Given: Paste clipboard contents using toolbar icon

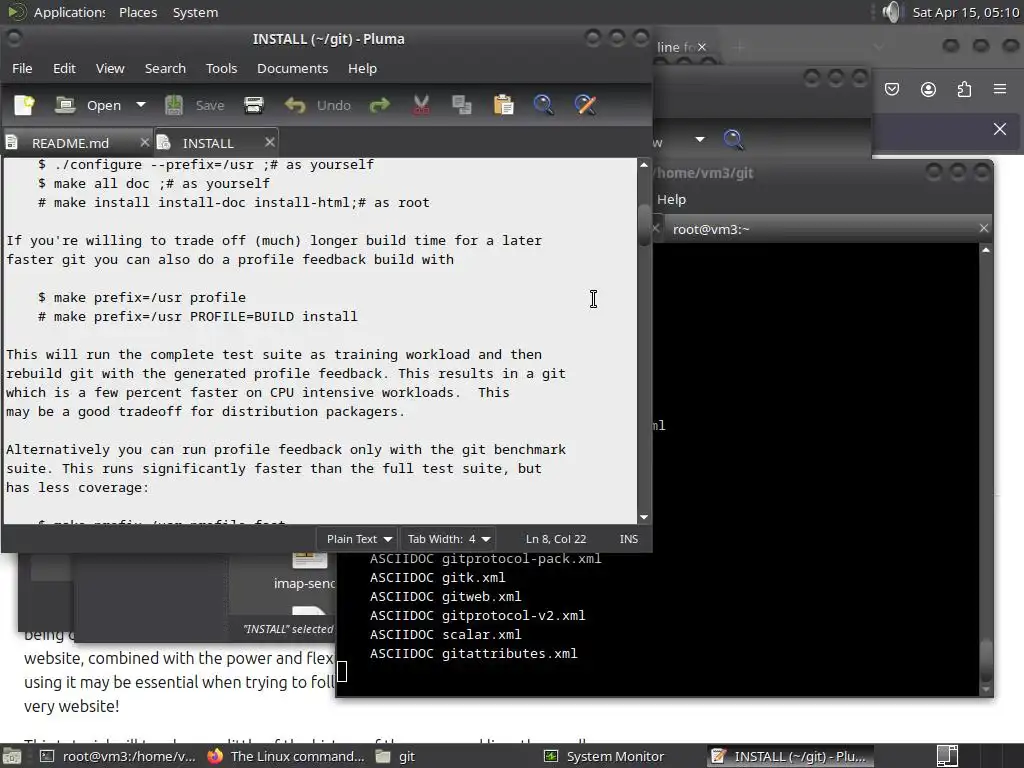Looking at the screenshot, I should (x=503, y=105).
